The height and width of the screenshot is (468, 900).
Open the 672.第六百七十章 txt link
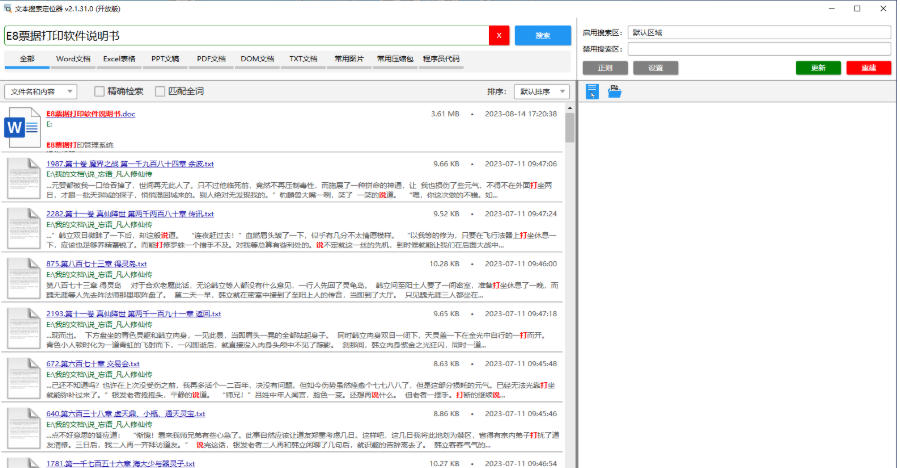coord(93,363)
